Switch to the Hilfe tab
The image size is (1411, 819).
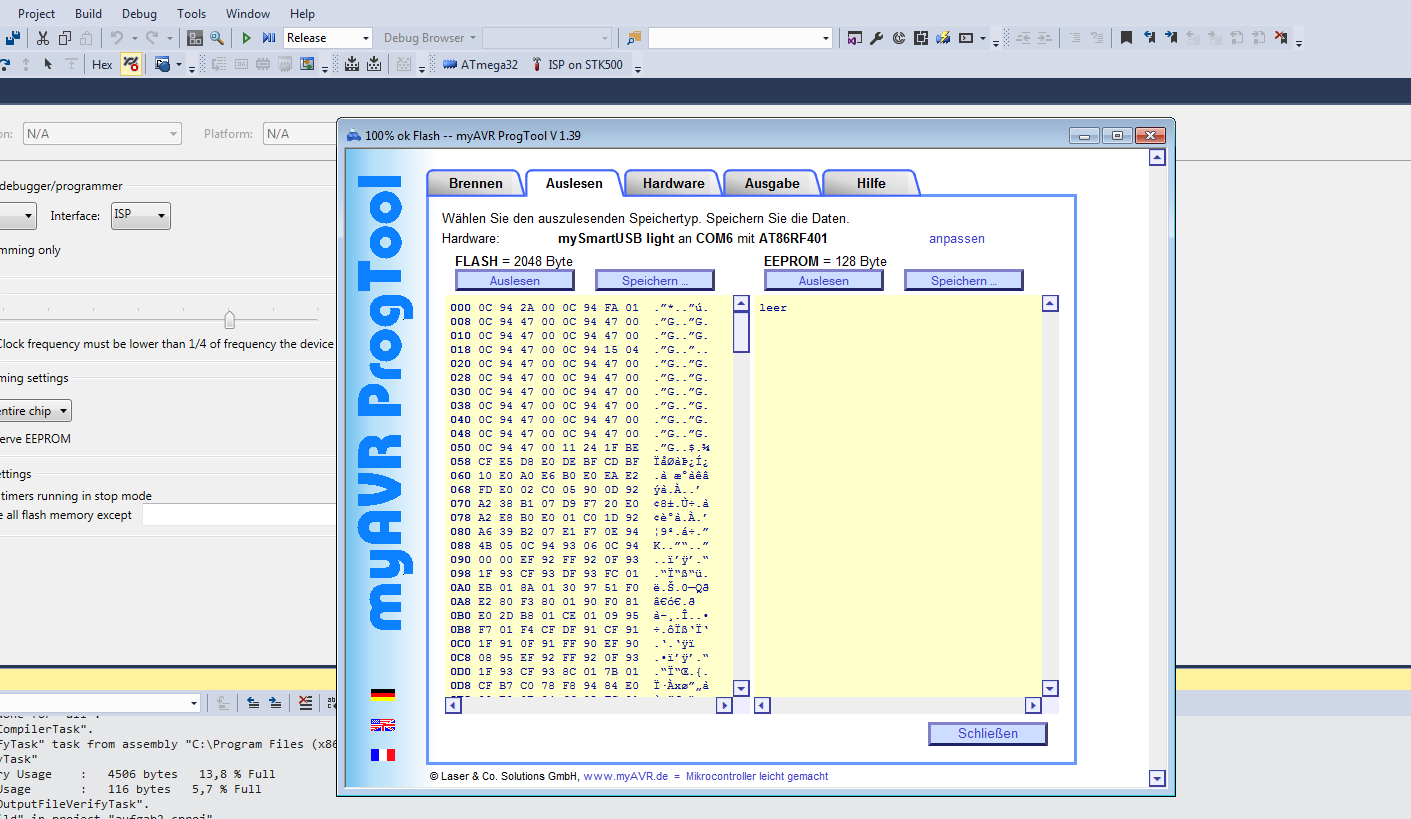coord(871,183)
